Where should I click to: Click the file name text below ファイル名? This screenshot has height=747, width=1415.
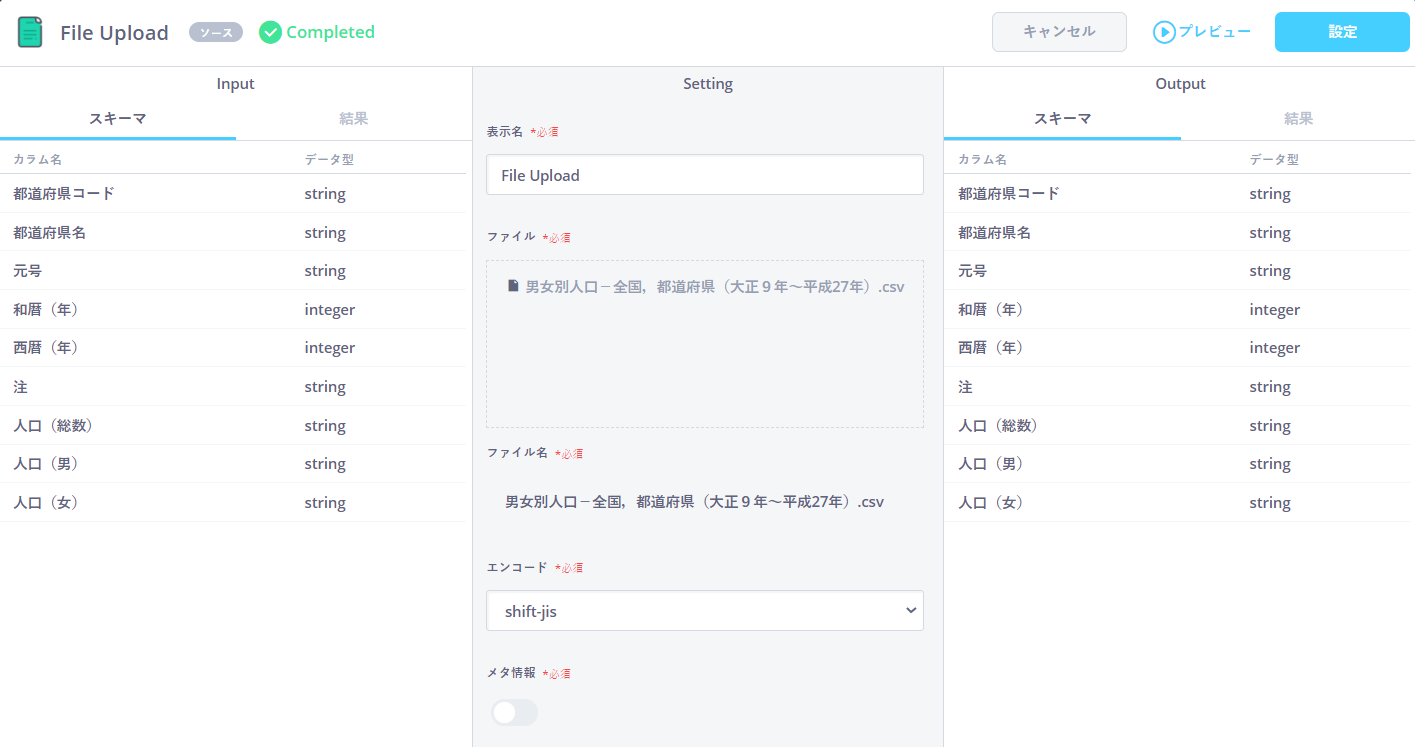coord(695,502)
